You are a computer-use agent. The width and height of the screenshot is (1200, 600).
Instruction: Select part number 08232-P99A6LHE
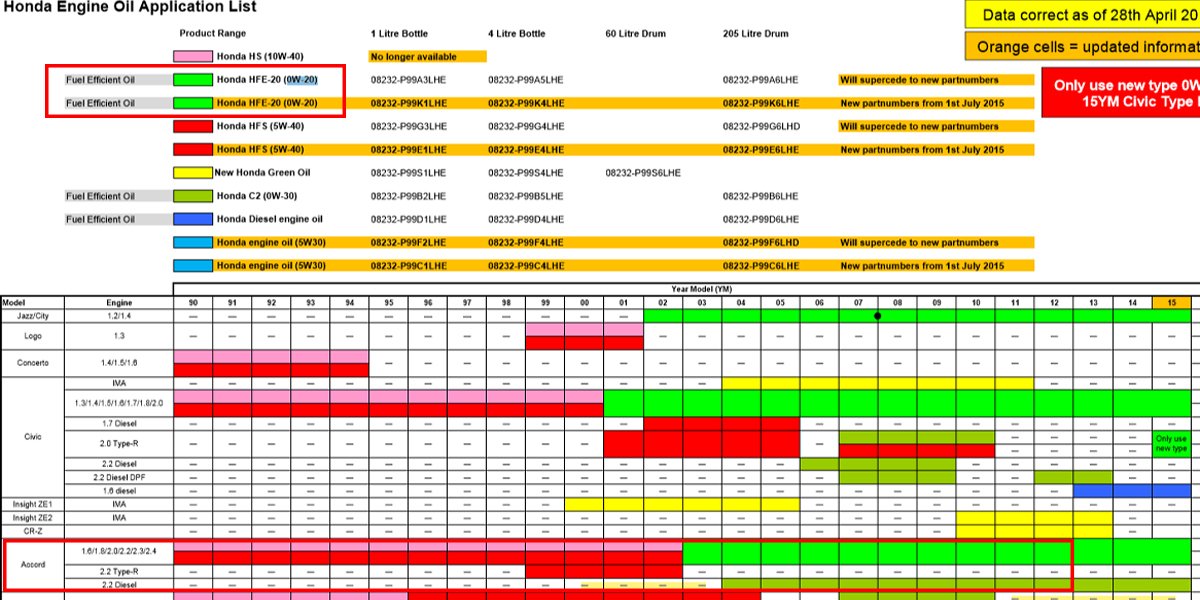[761, 80]
